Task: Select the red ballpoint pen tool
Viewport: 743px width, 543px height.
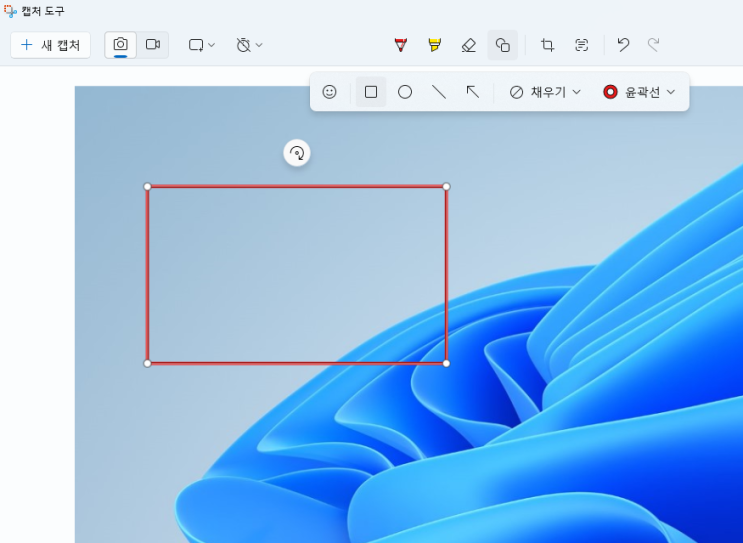Action: tap(401, 45)
